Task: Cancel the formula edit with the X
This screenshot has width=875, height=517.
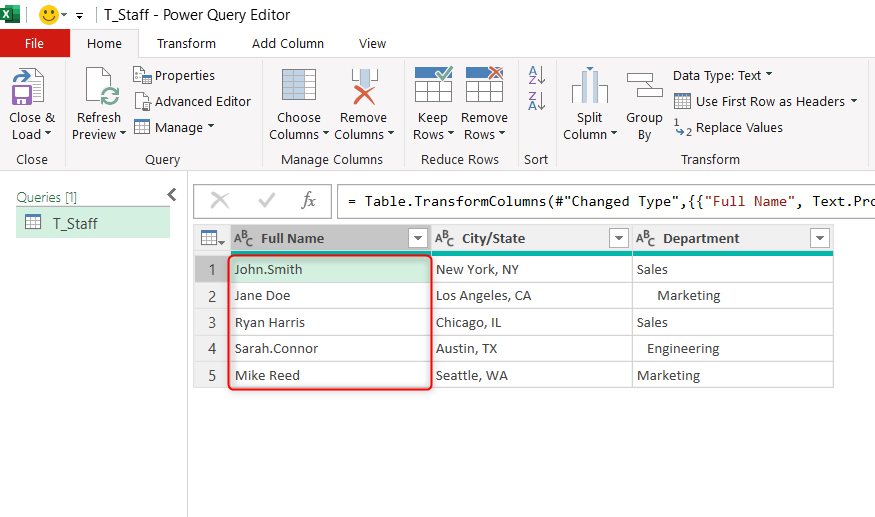Action: [220, 200]
